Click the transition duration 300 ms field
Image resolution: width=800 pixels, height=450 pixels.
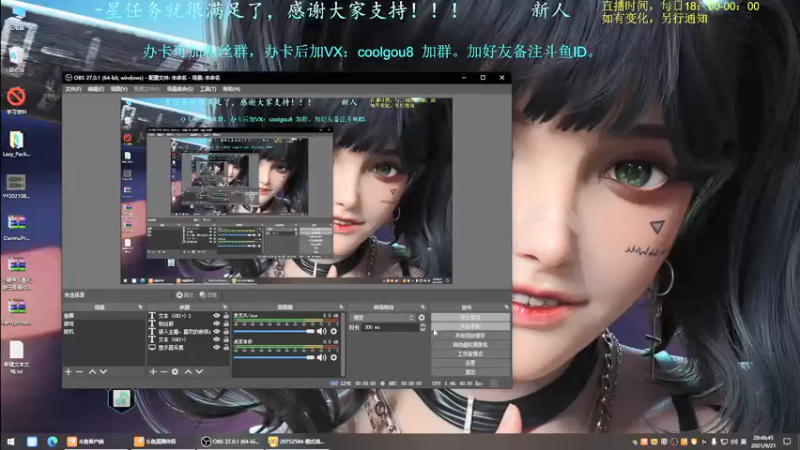coord(390,327)
